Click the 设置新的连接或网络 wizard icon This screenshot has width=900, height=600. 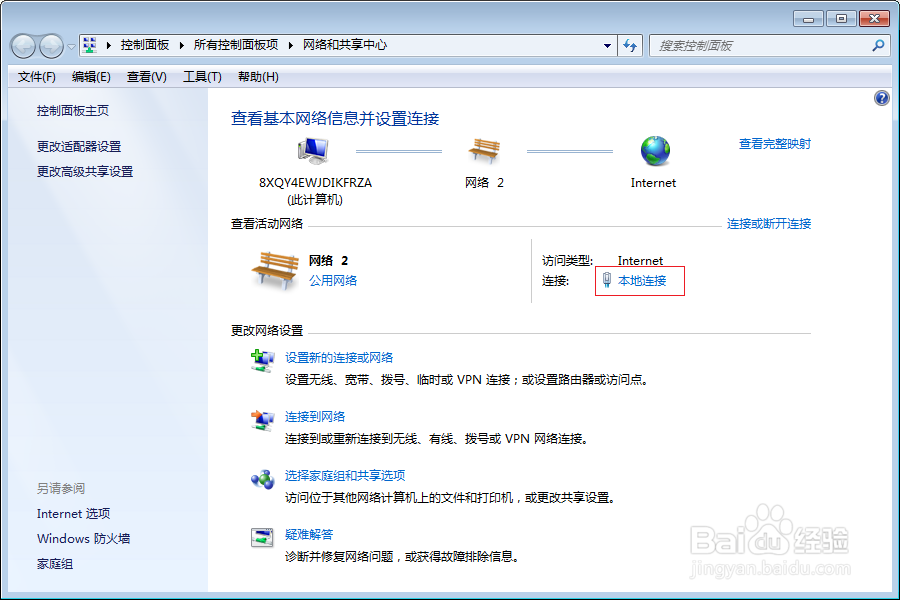(x=263, y=358)
